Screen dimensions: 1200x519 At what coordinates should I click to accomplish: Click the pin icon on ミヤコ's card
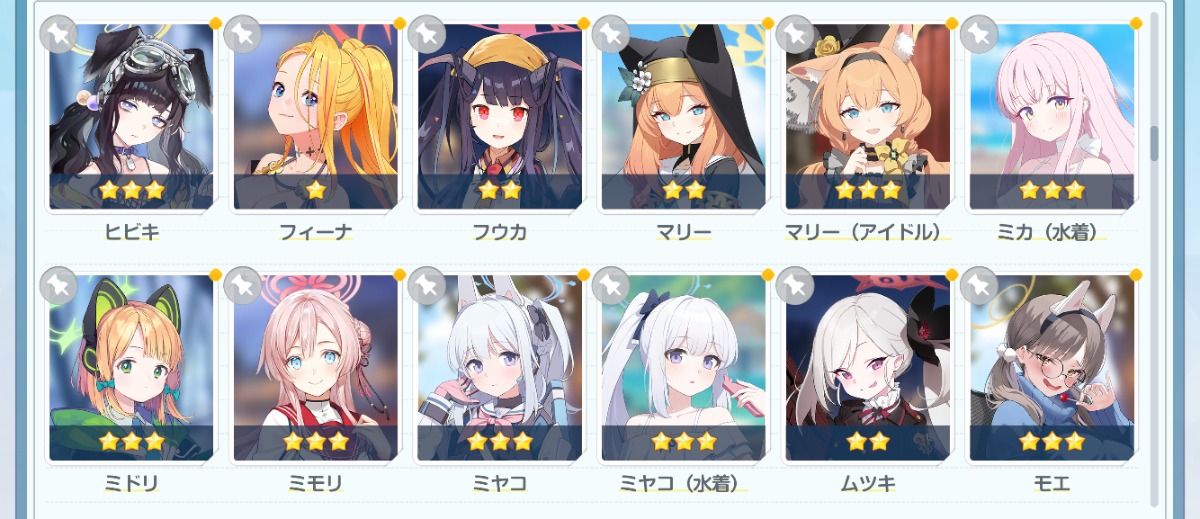[x=426, y=286]
